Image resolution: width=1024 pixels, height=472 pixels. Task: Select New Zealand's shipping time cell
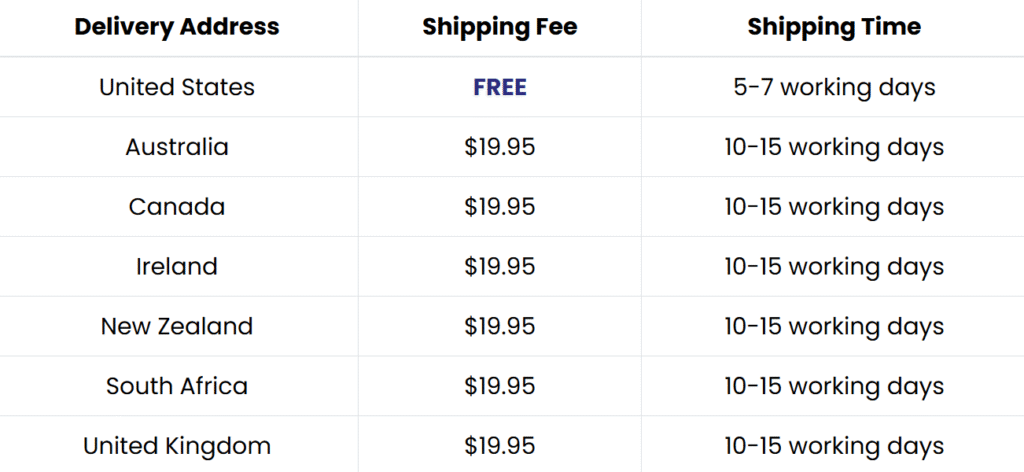click(x=834, y=326)
